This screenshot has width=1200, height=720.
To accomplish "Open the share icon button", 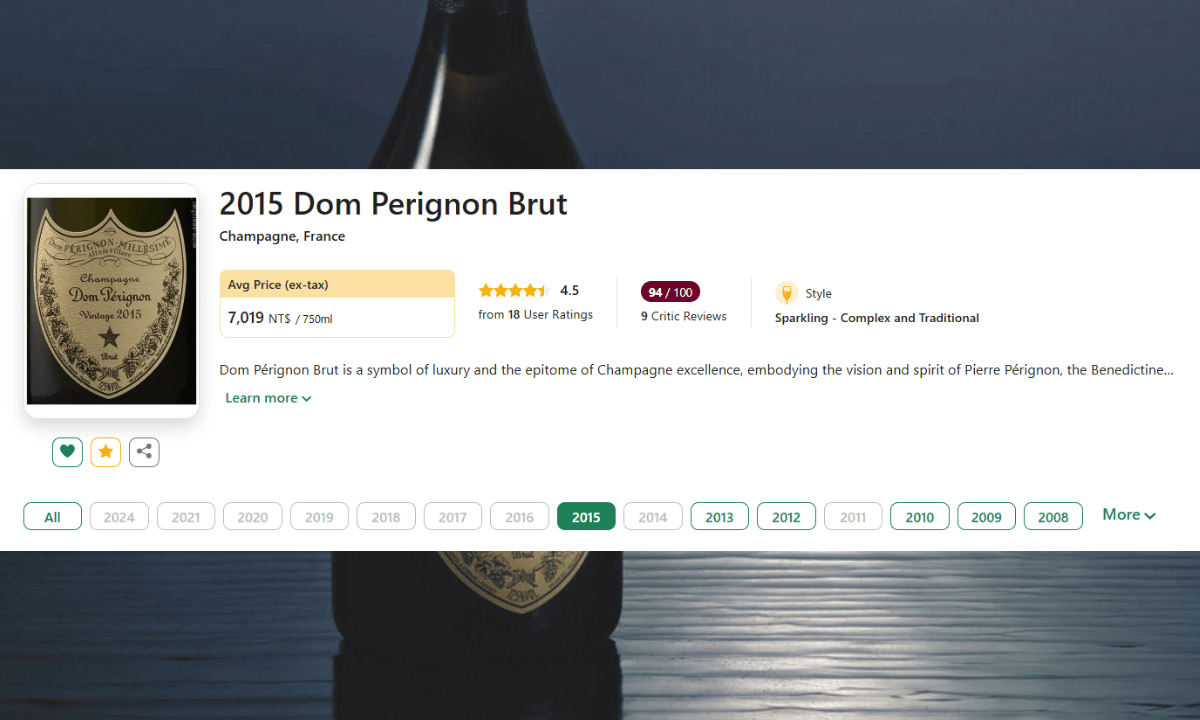I will pos(144,452).
